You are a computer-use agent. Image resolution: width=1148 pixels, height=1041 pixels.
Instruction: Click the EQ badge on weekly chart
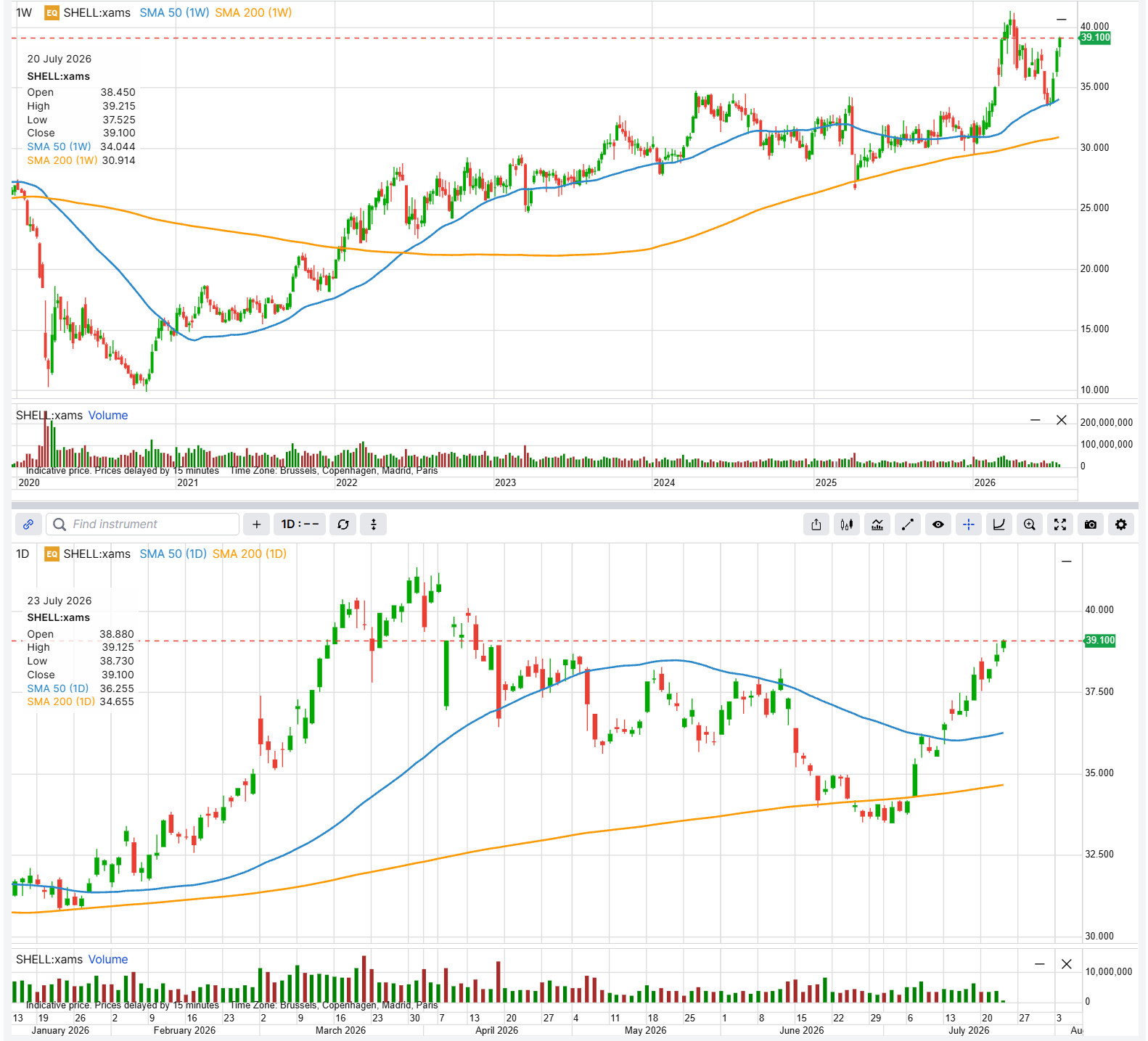52,12
